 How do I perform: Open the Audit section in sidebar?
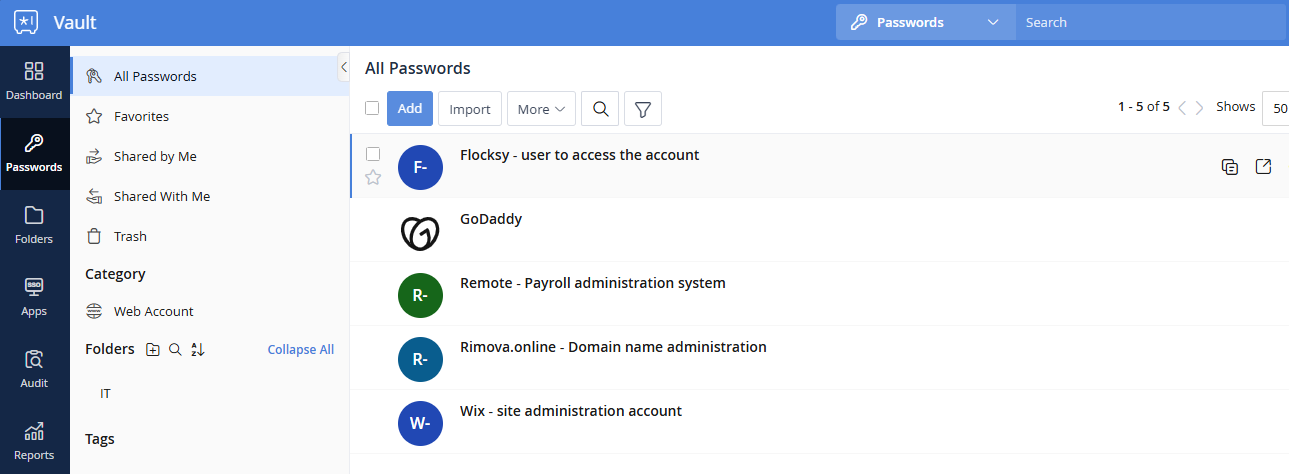tap(34, 367)
